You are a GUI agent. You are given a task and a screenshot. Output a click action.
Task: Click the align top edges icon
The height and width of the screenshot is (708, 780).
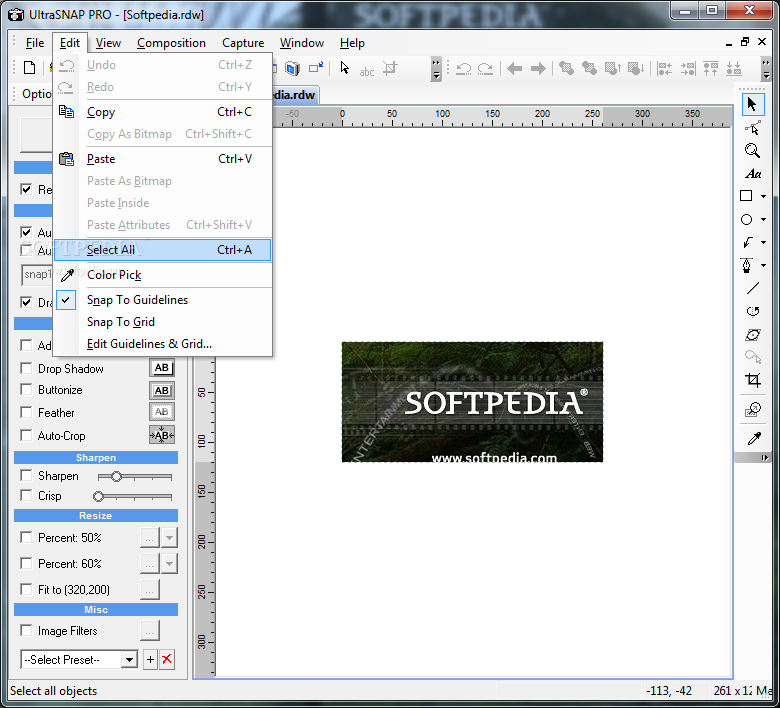pos(711,68)
